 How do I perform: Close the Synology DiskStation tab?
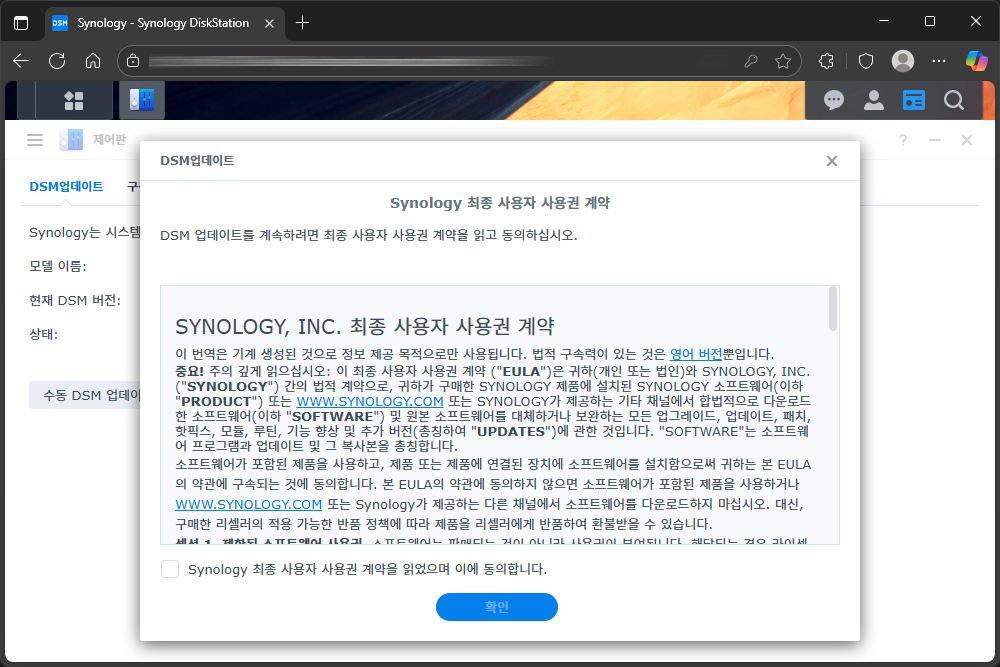click(x=269, y=23)
